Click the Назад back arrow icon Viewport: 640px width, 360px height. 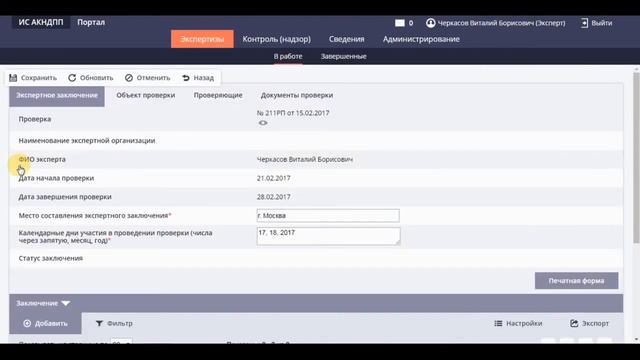point(186,78)
